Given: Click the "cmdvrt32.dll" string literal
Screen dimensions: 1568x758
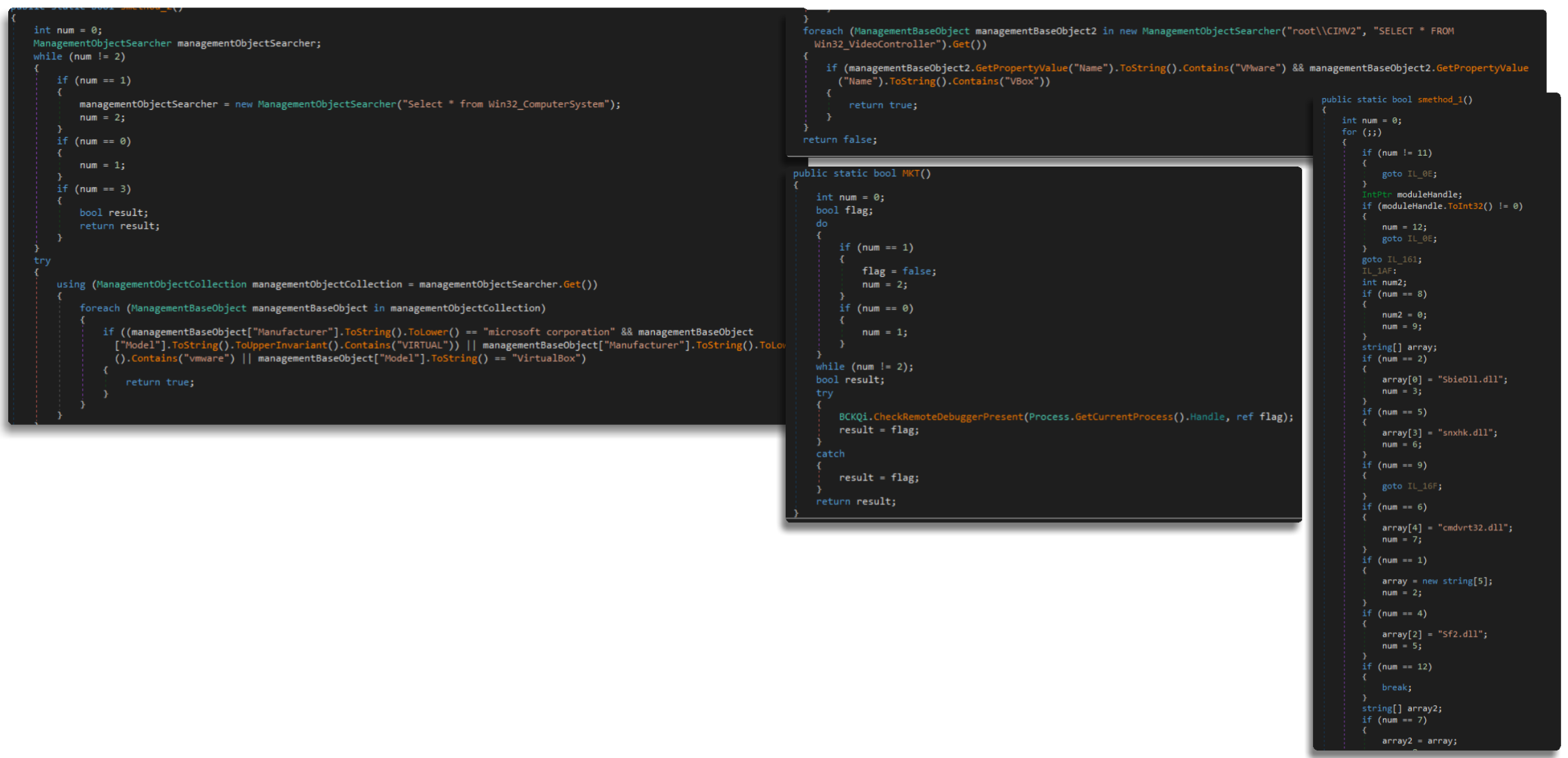Looking at the screenshot, I should point(1475,528).
